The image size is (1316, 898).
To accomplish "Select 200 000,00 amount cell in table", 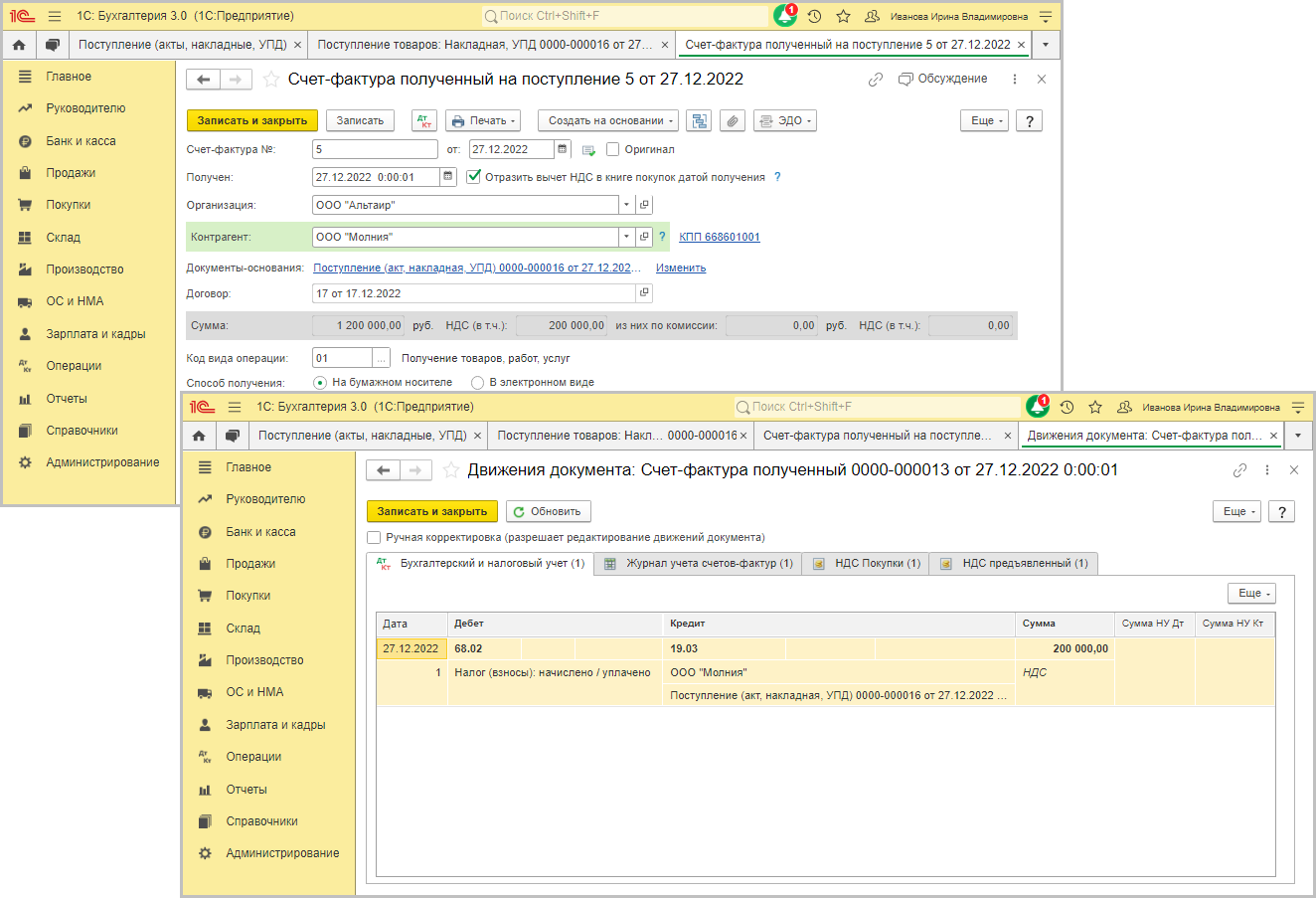I will [x=1064, y=648].
